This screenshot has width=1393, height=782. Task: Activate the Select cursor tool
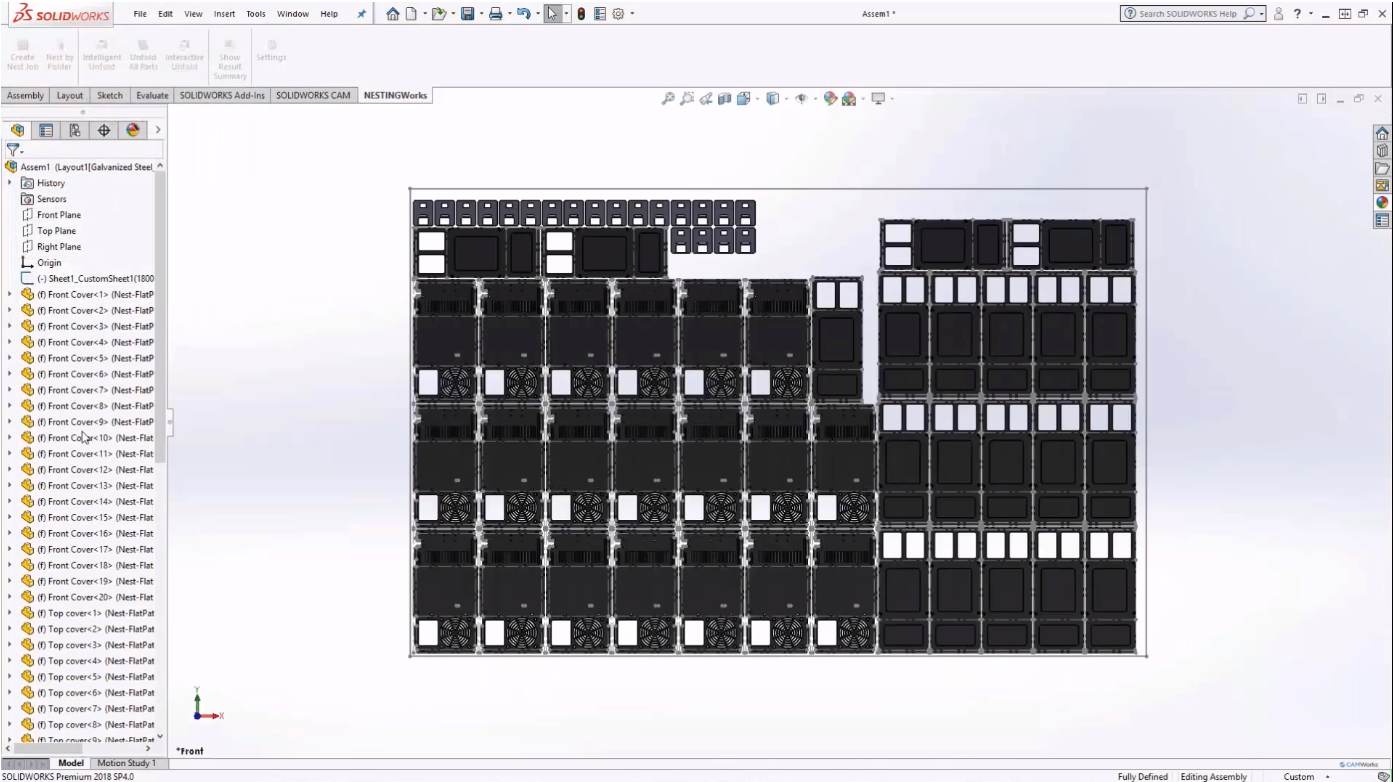tap(552, 14)
